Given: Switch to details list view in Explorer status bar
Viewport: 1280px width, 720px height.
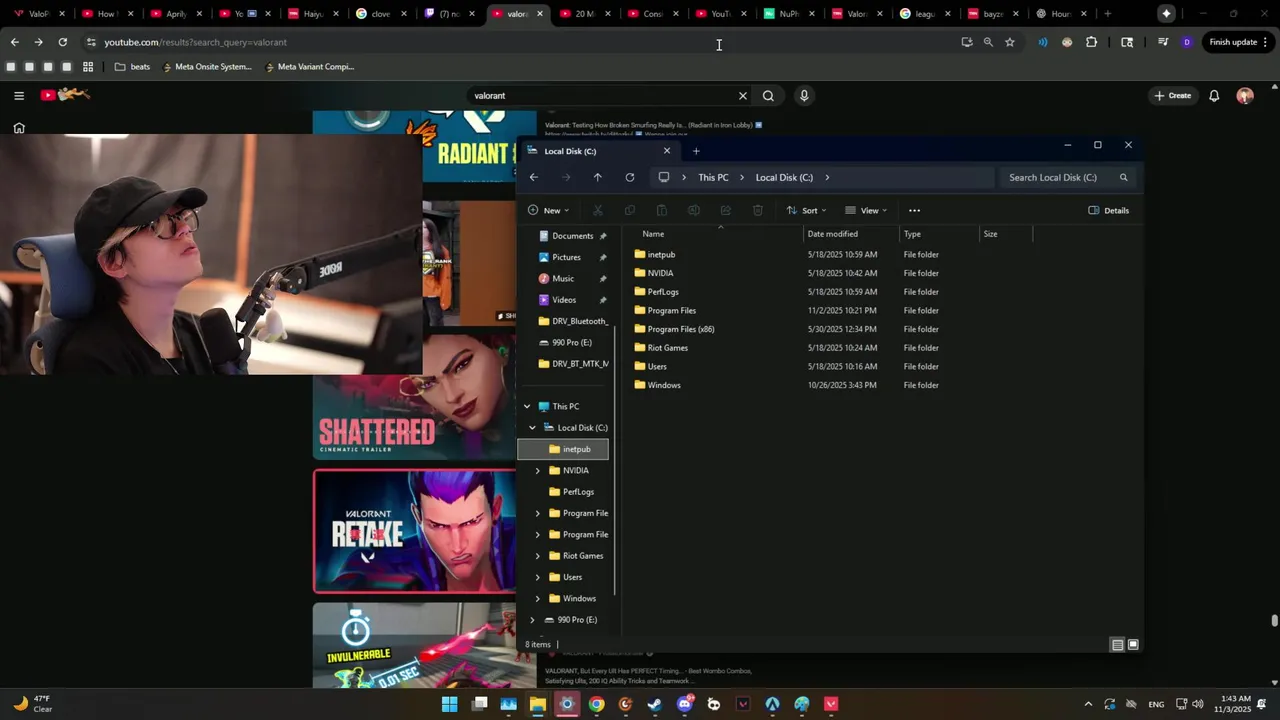Looking at the screenshot, I should (1118, 645).
